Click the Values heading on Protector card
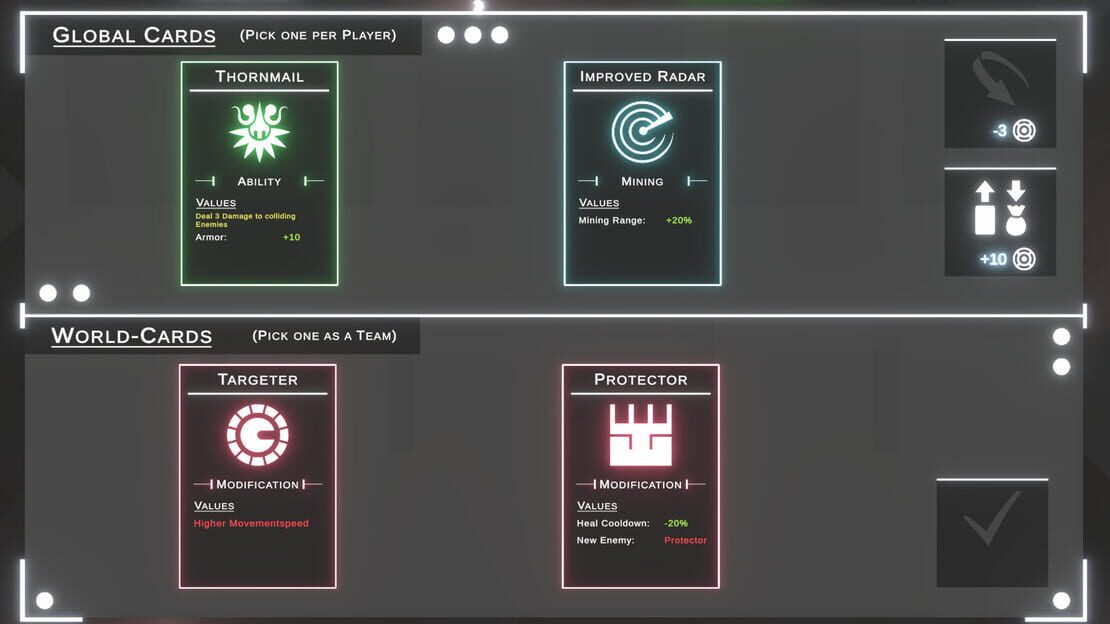The image size is (1110, 624). [x=597, y=506]
